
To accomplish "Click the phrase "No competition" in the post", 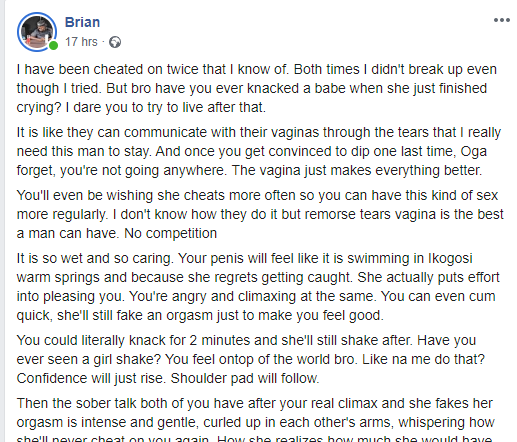I will pos(170,233).
